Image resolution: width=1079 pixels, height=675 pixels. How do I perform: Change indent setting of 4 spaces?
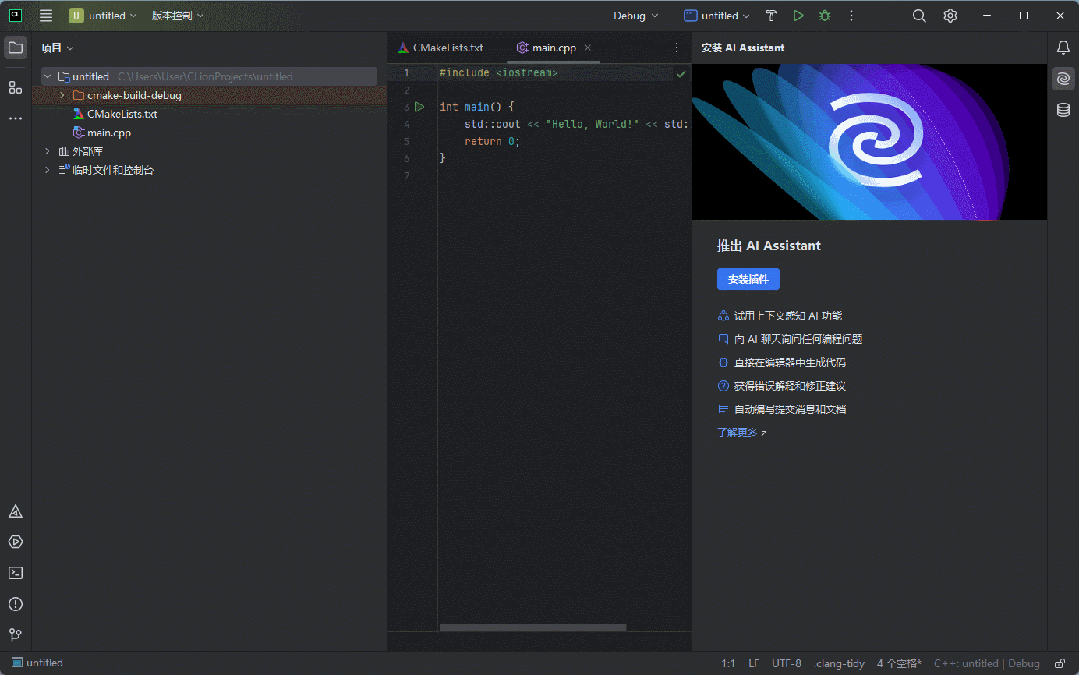pos(899,663)
